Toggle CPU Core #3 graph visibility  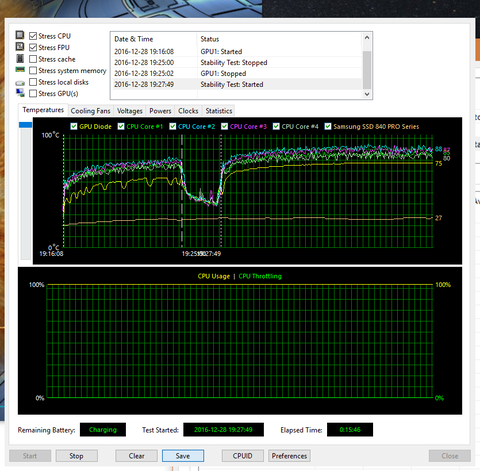[224, 126]
